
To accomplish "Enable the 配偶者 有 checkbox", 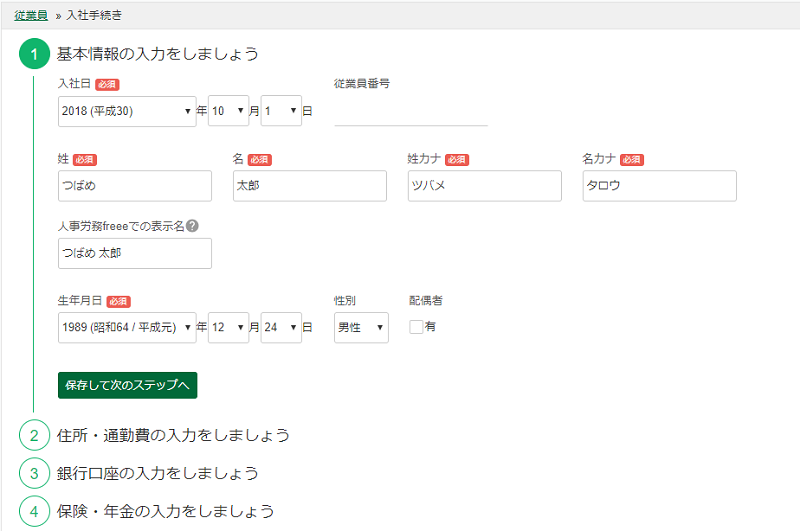I will [416, 326].
